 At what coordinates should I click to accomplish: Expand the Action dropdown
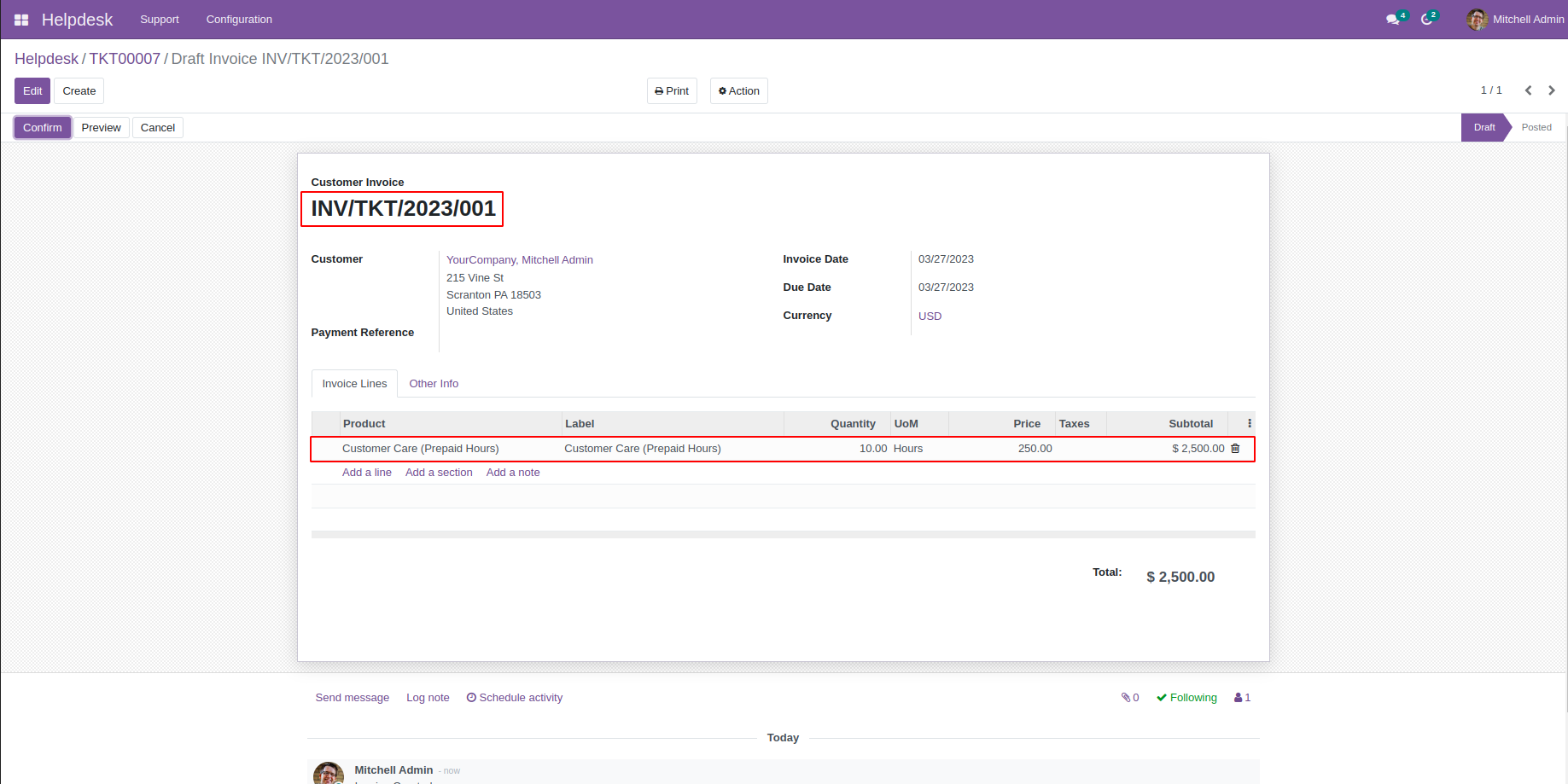[738, 91]
